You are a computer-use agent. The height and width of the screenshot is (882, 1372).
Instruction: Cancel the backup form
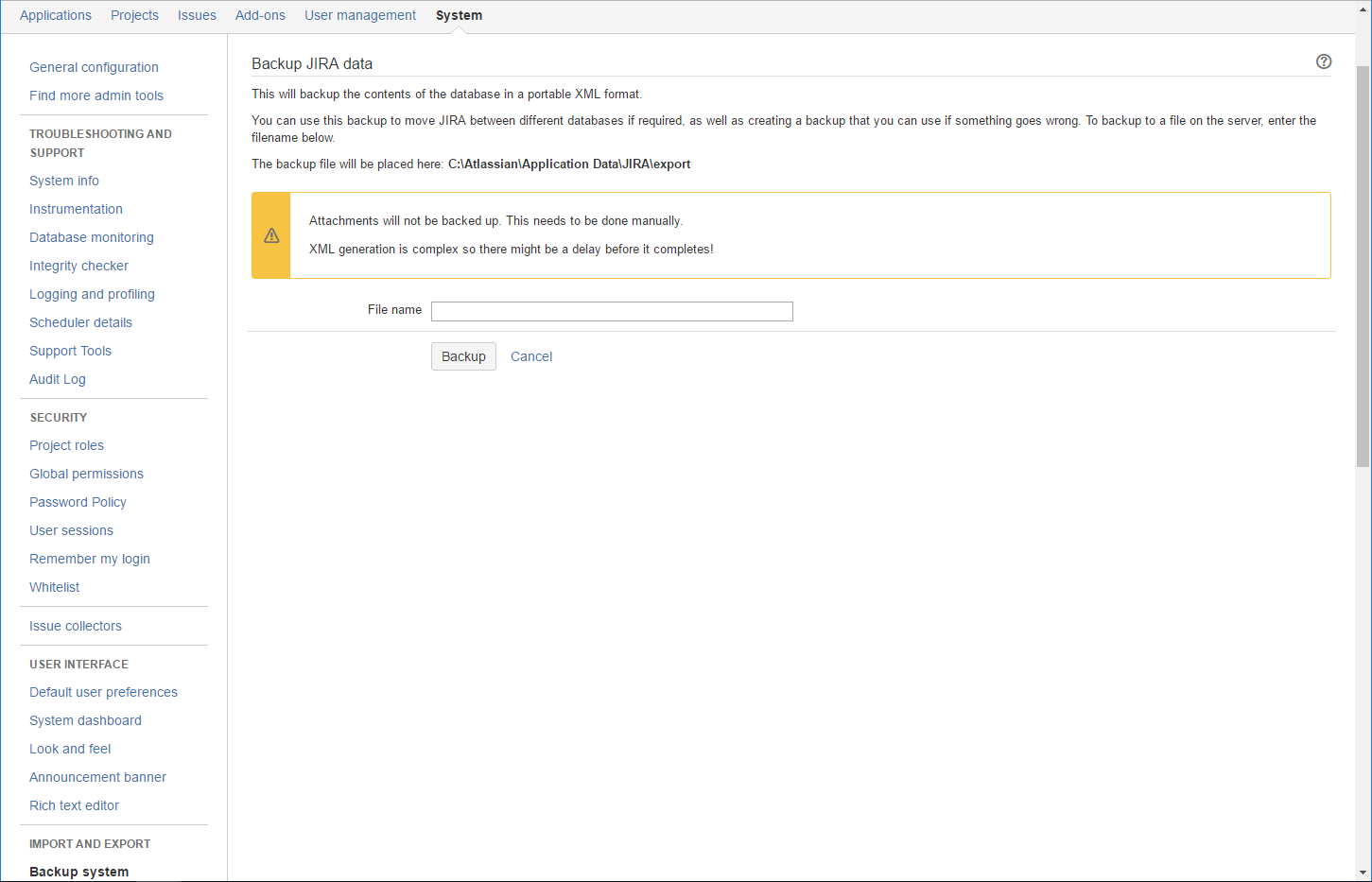click(x=531, y=356)
